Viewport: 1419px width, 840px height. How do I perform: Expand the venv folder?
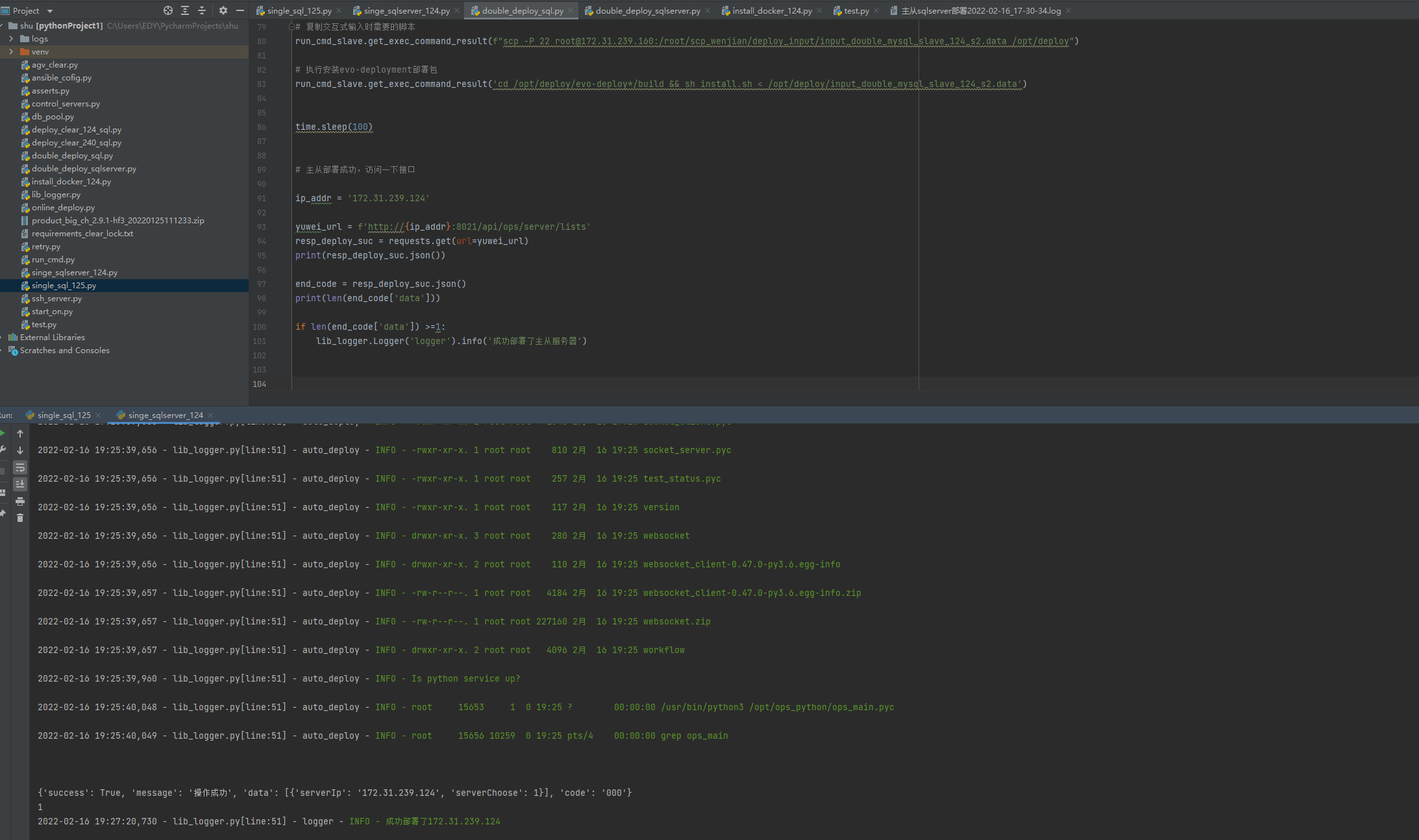(11, 52)
